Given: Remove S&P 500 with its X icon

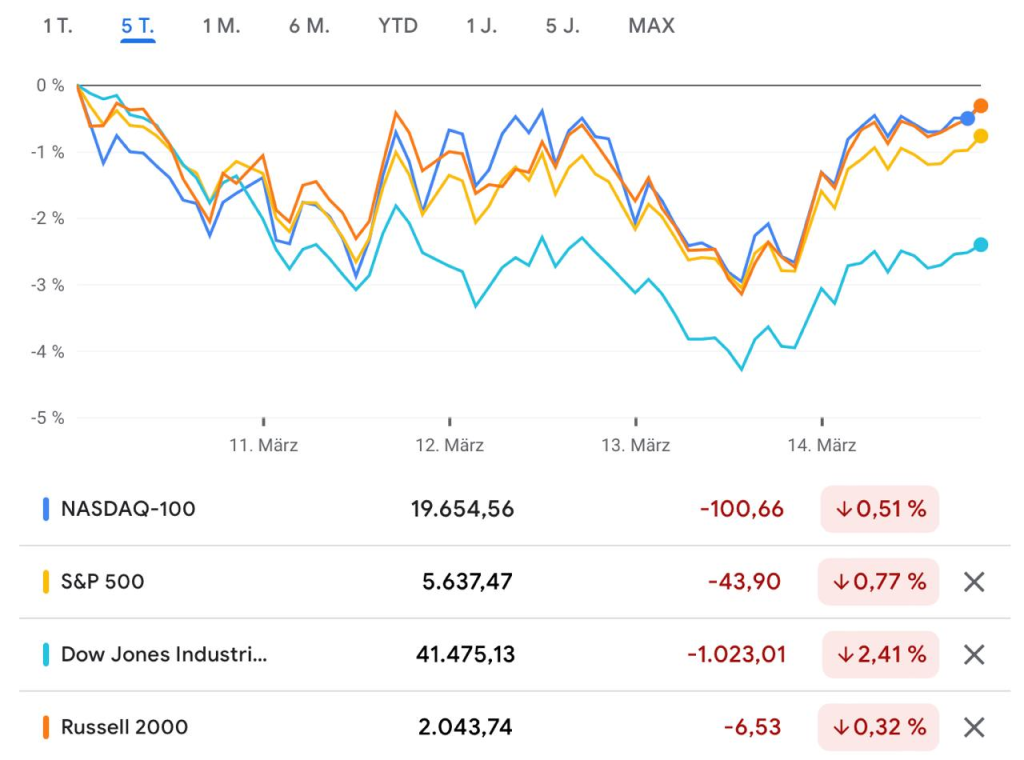Looking at the screenshot, I should 974,582.
